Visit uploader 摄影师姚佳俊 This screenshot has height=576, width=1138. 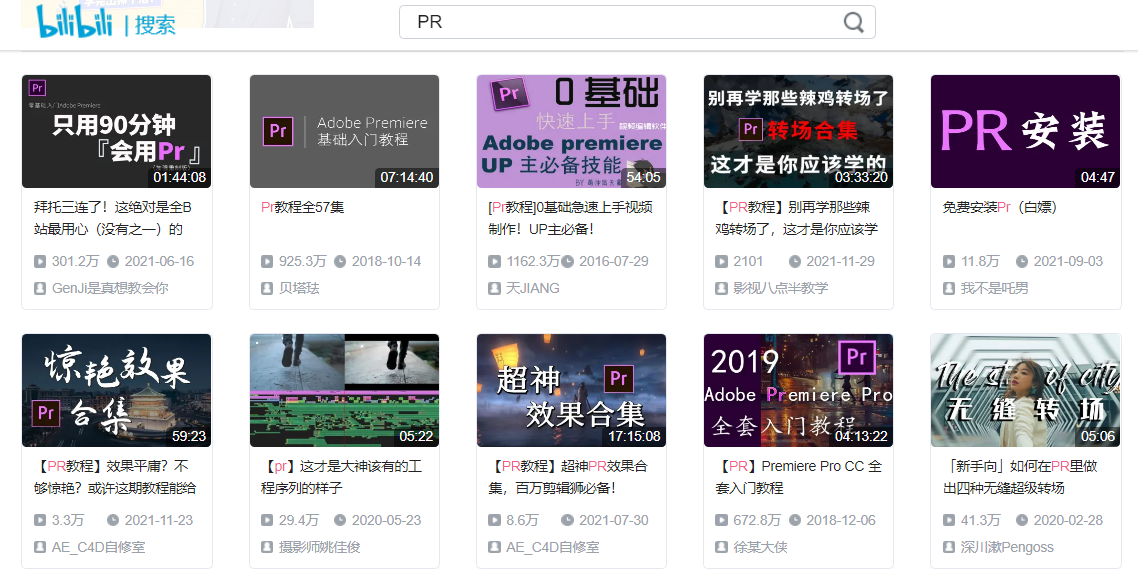319,547
